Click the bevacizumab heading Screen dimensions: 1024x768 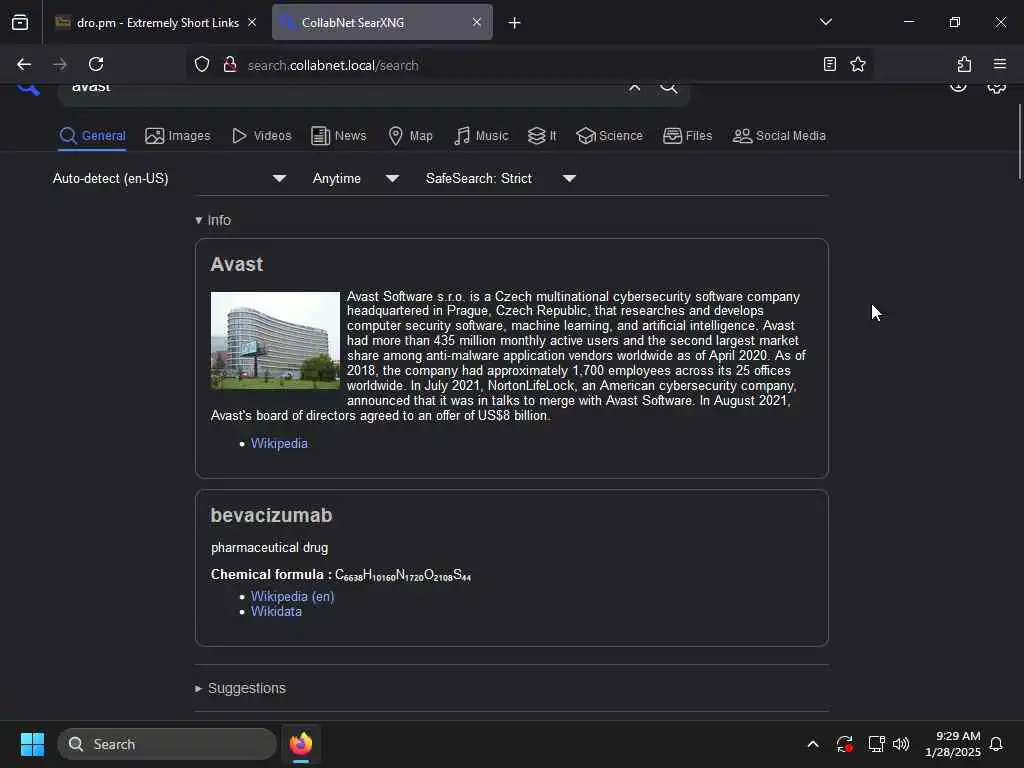click(x=271, y=515)
